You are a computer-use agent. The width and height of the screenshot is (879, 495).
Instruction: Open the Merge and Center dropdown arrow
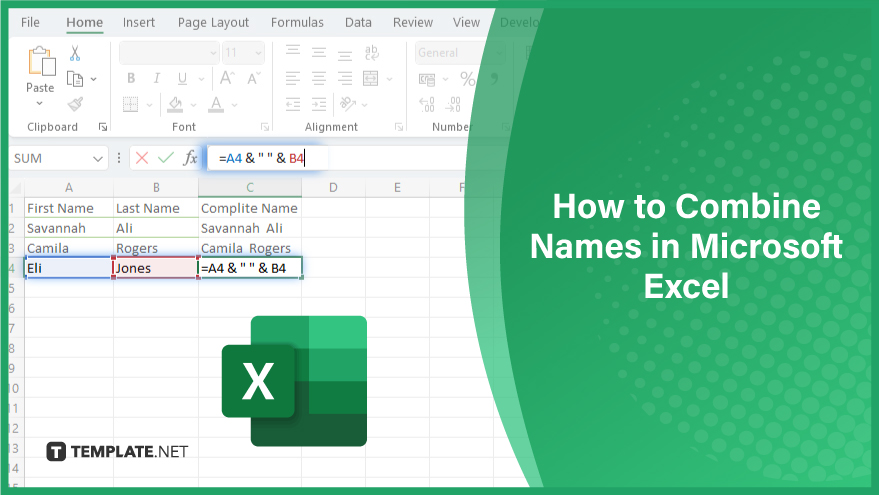390,79
